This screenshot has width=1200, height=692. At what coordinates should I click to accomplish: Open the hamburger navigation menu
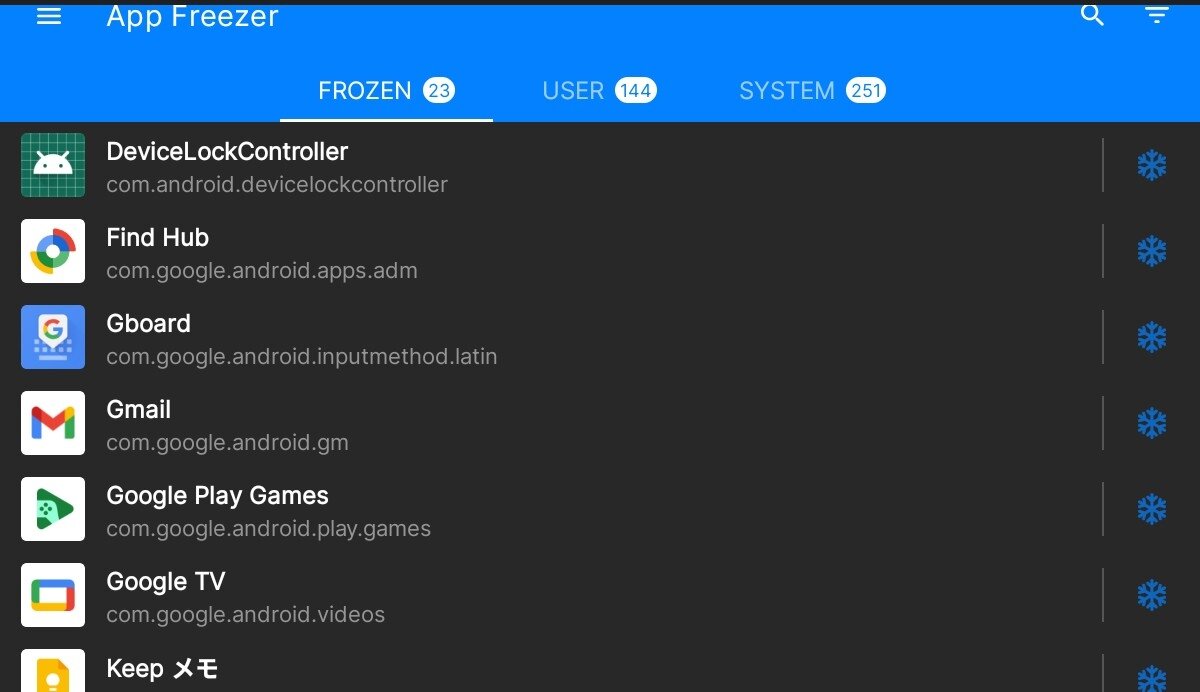coord(49,16)
